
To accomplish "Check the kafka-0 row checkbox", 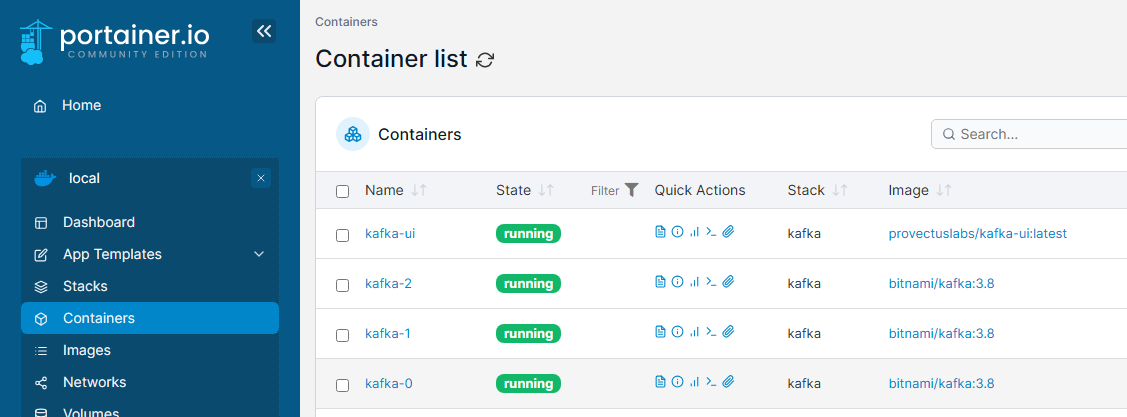I will click(x=343, y=385).
